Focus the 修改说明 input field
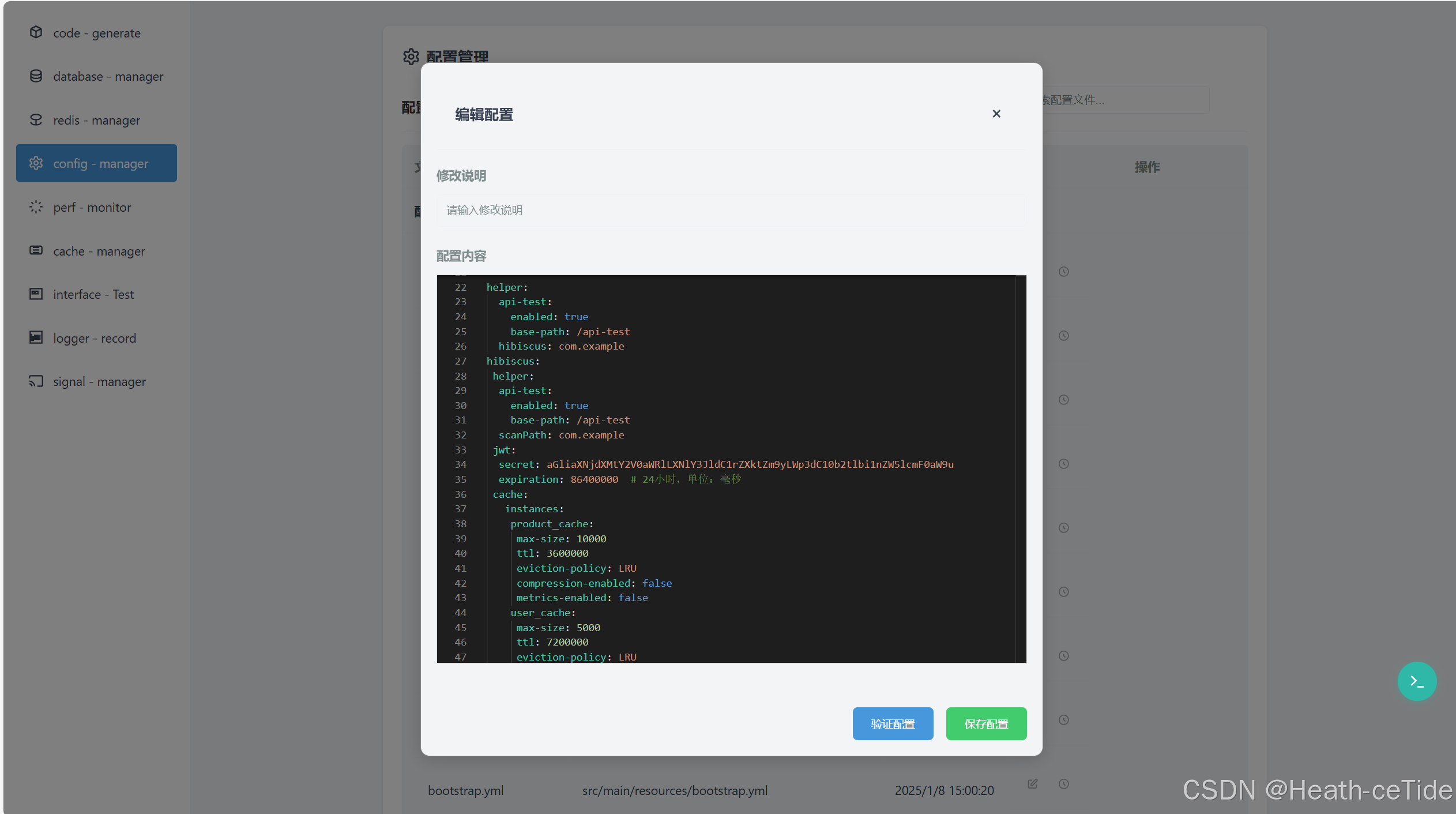The image size is (1456, 814). (x=731, y=211)
